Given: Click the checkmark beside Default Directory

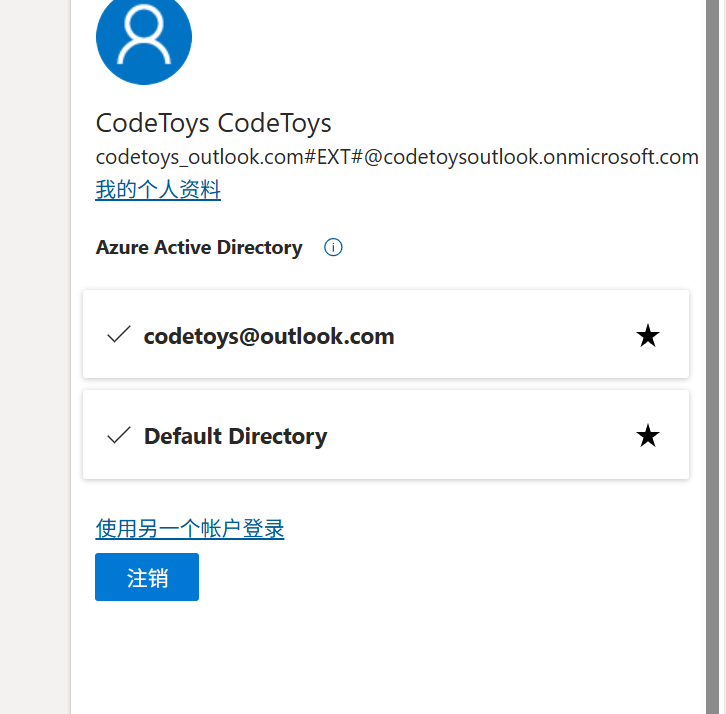Looking at the screenshot, I should point(119,435).
